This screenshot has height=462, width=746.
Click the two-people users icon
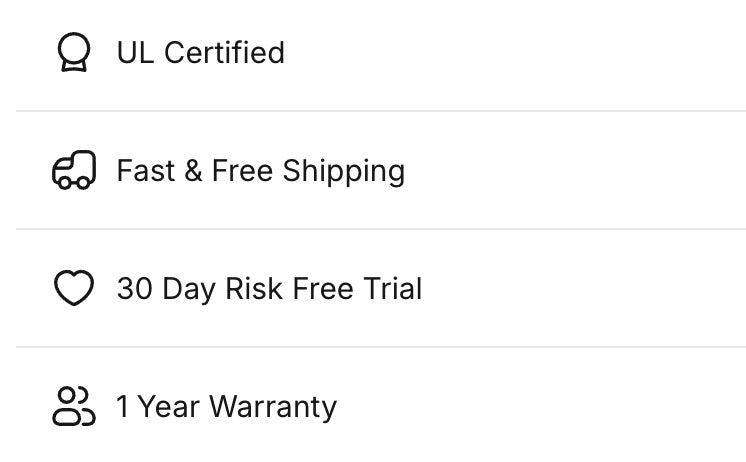point(74,406)
